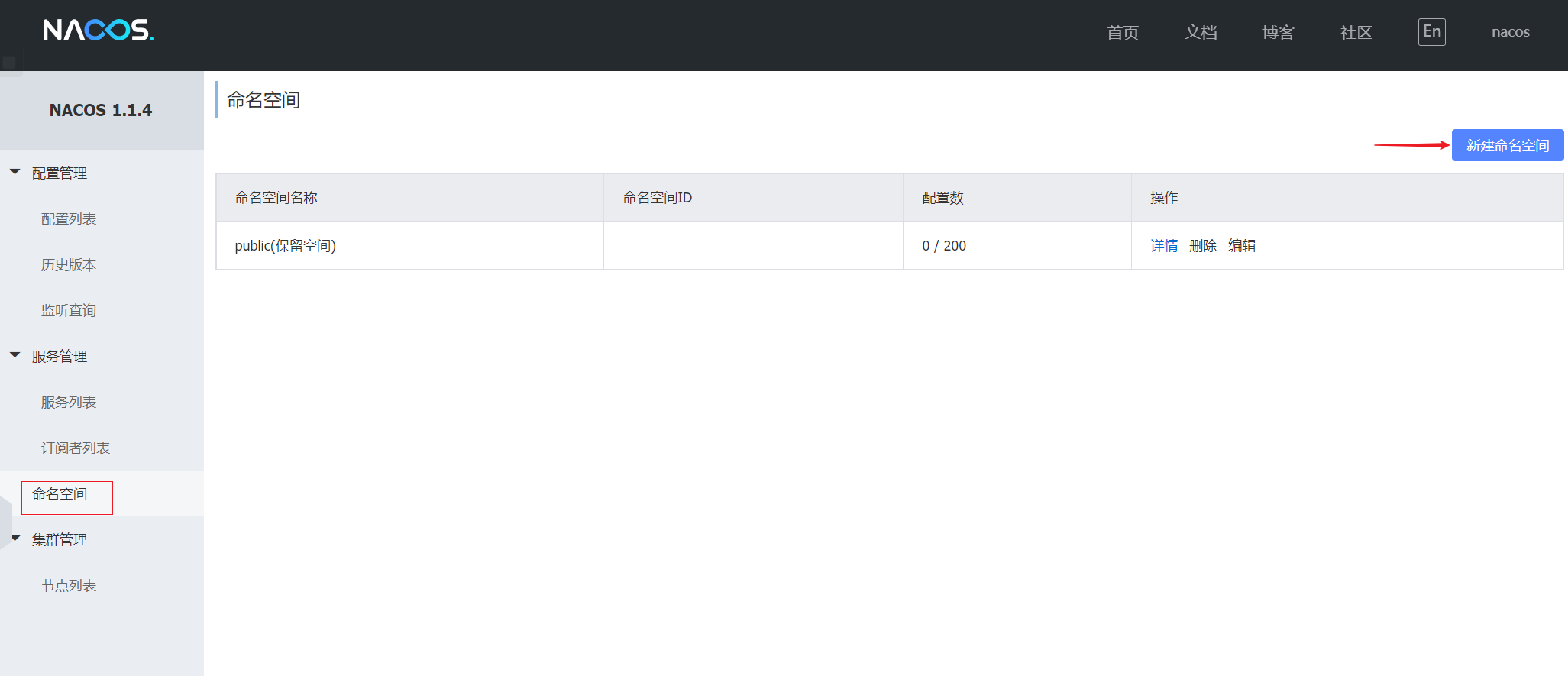Screen dimensions: 1568x676
Task: Open 节点列表 in the sidebar
Action: (x=69, y=586)
